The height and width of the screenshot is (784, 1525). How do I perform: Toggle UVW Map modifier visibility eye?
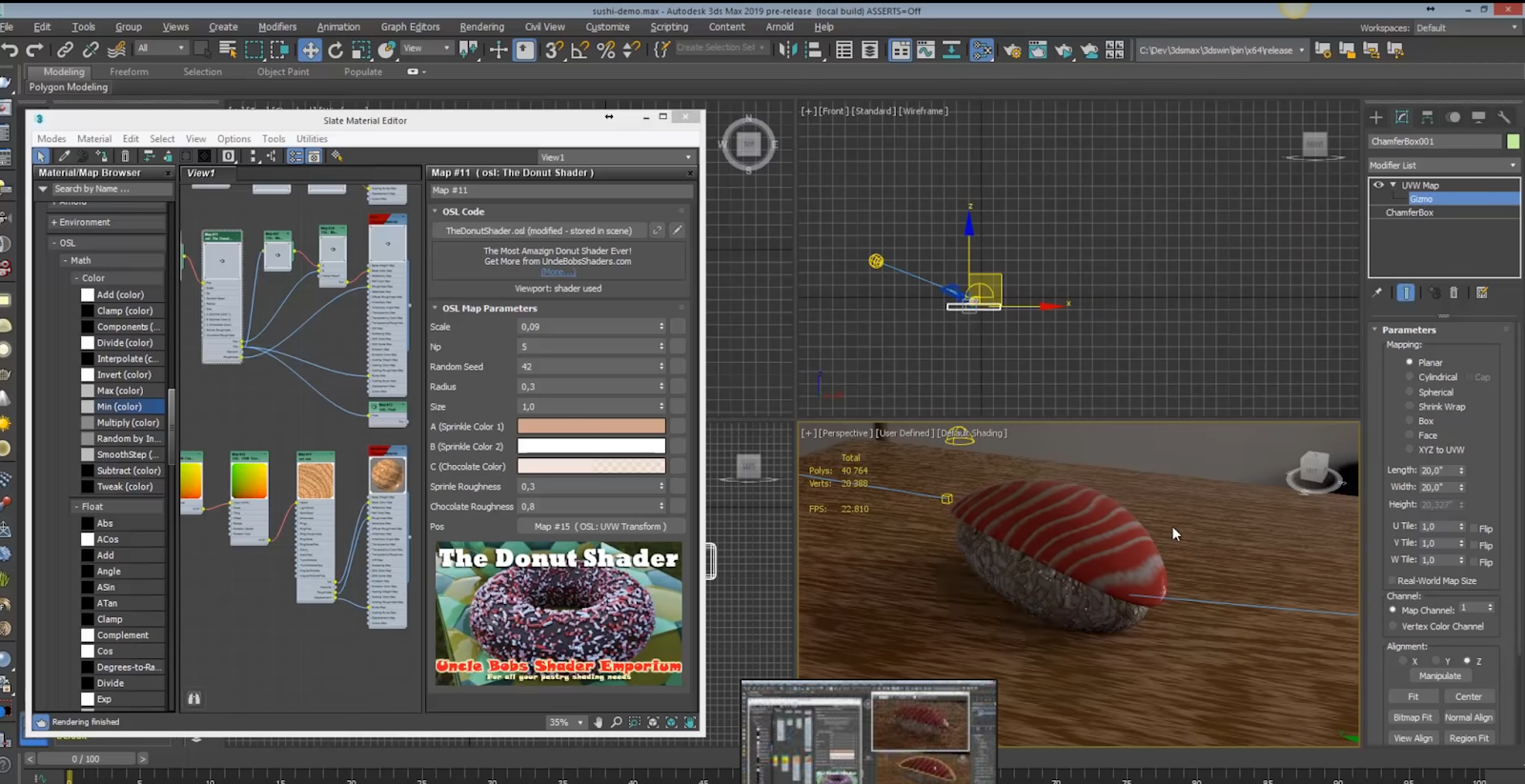1378,185
